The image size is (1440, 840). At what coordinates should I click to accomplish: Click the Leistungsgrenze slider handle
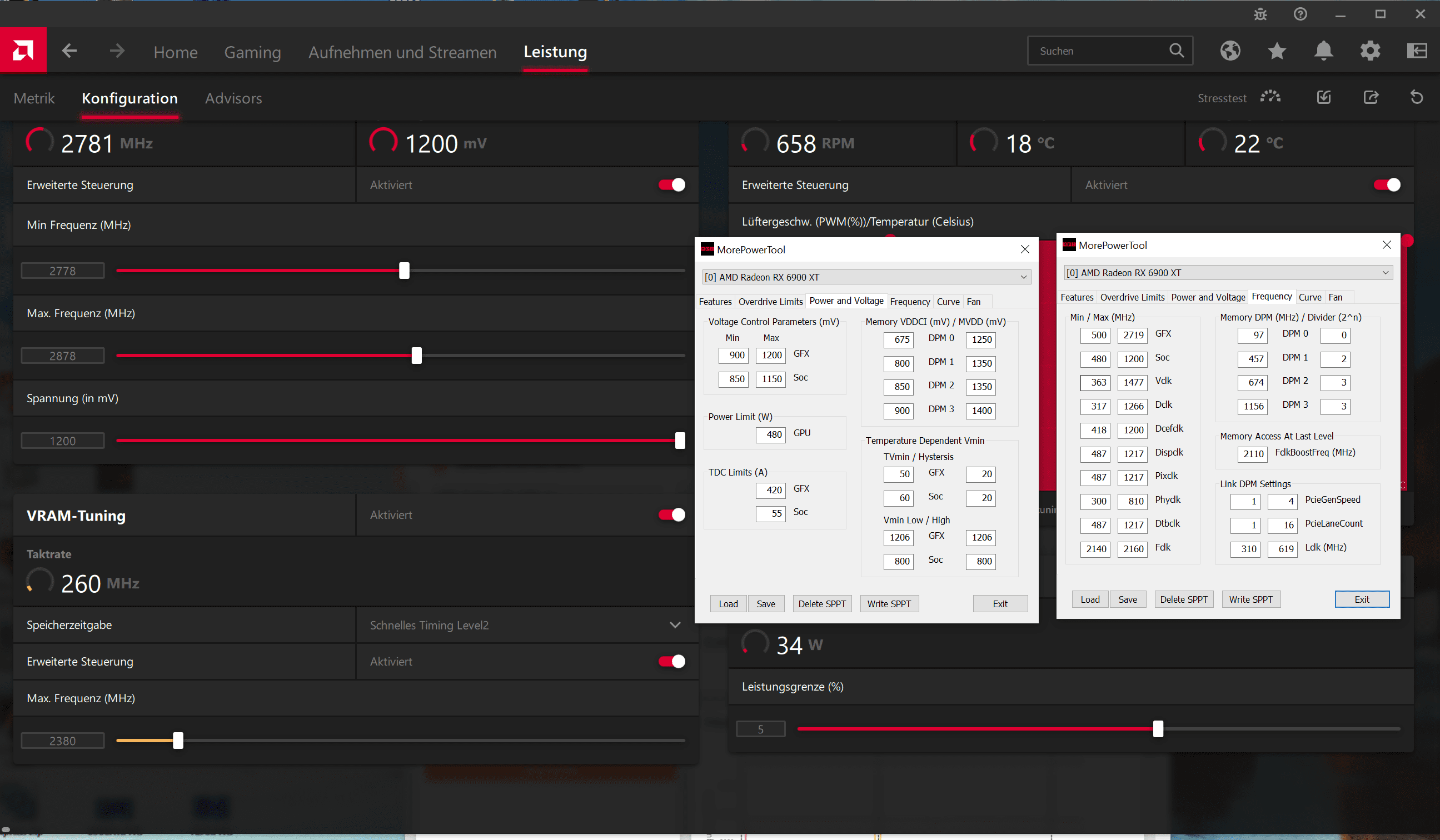coord(1158,729)
